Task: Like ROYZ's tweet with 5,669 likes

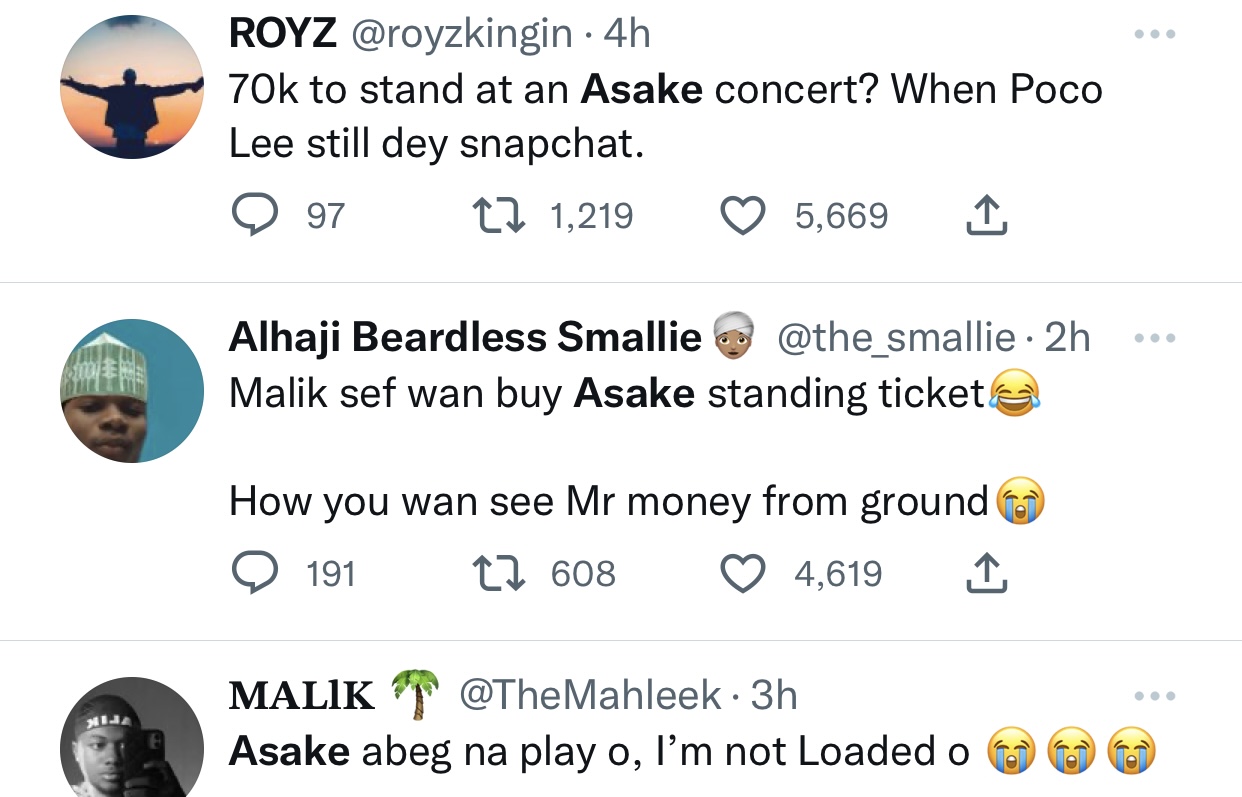Action: point(741,216)
